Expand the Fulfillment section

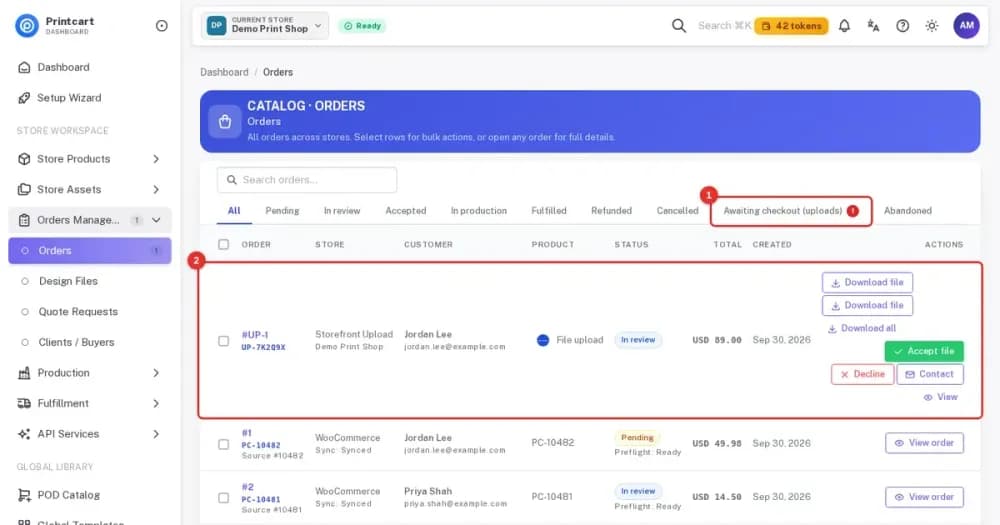point(89,403)
